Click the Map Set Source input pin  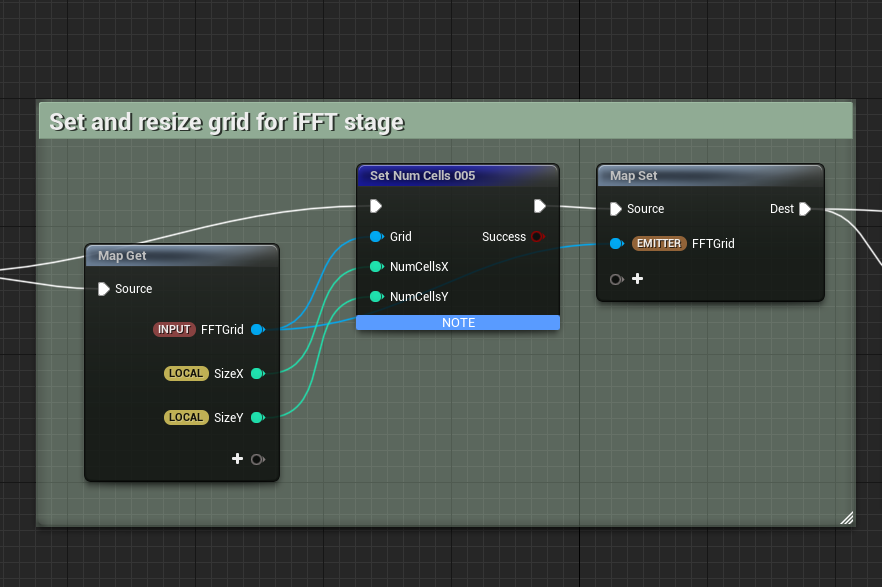pyautogui.click(x=616, y=209)
